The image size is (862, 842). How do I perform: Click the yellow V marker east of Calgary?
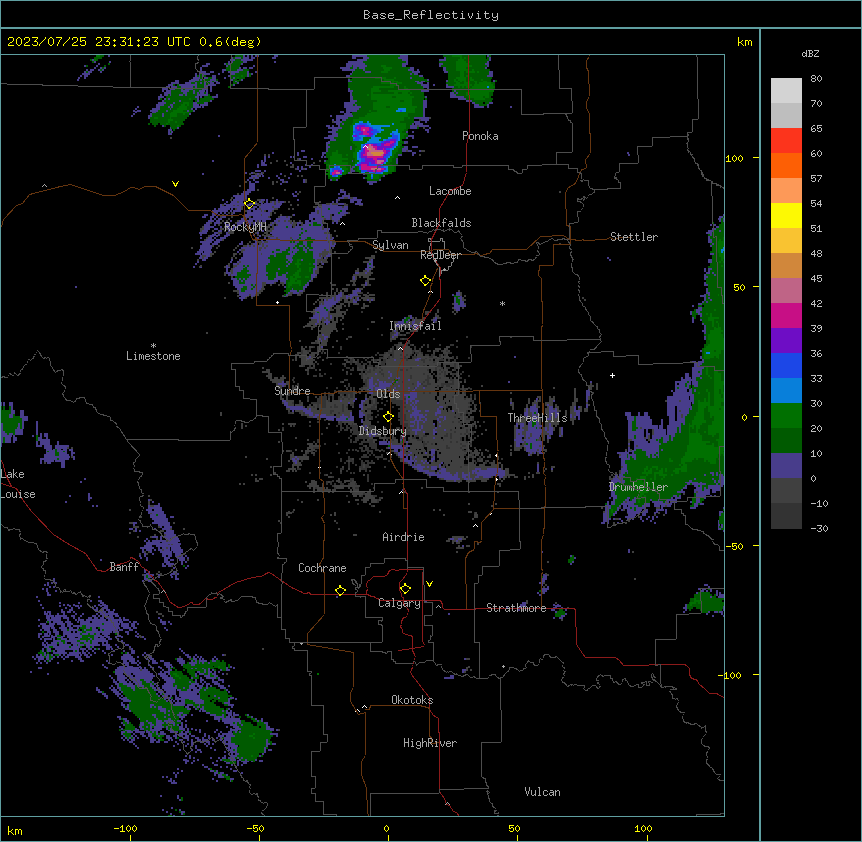coord(429,584)
